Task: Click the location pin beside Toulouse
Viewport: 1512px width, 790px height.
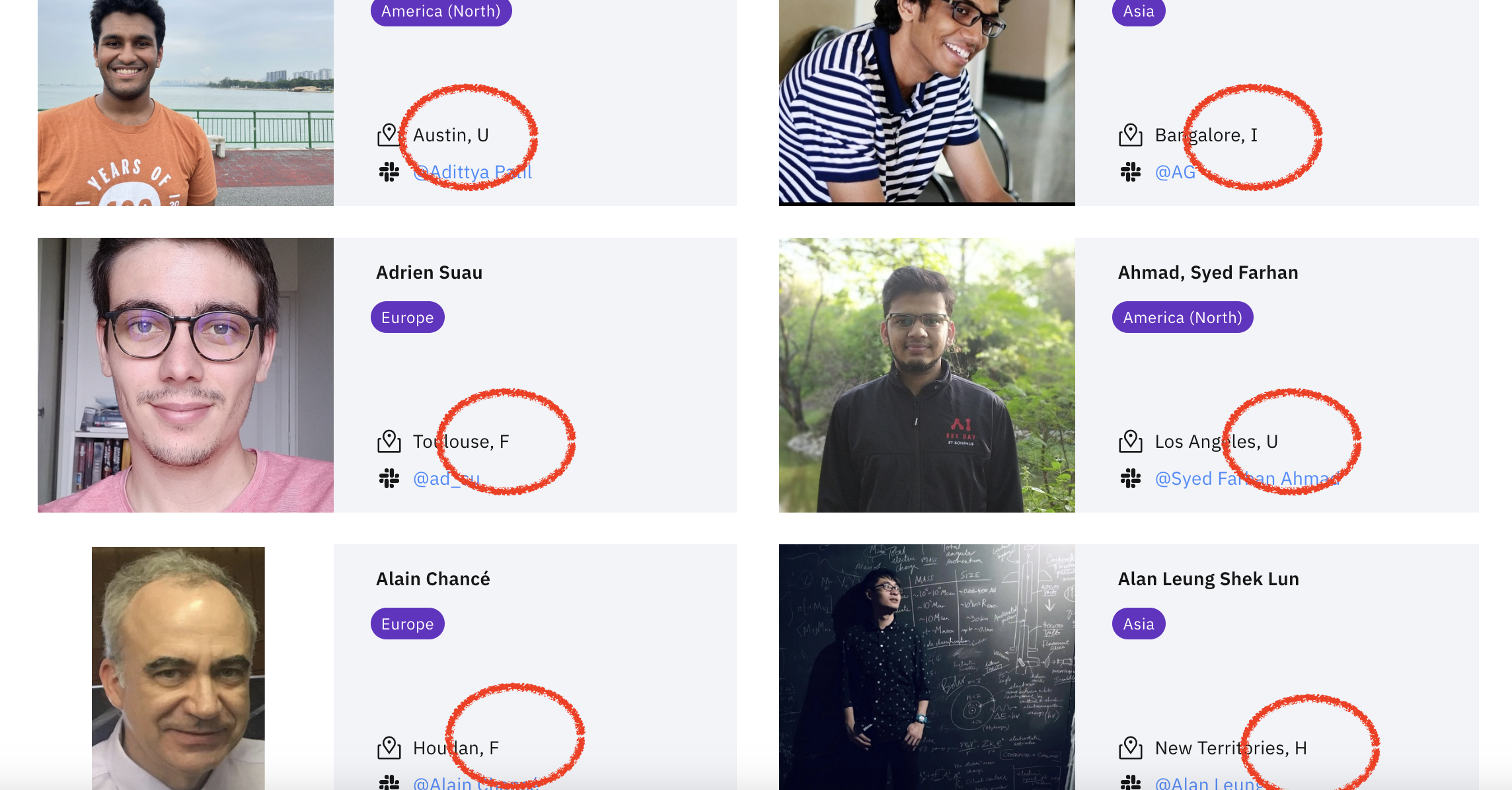Action: 390,441
